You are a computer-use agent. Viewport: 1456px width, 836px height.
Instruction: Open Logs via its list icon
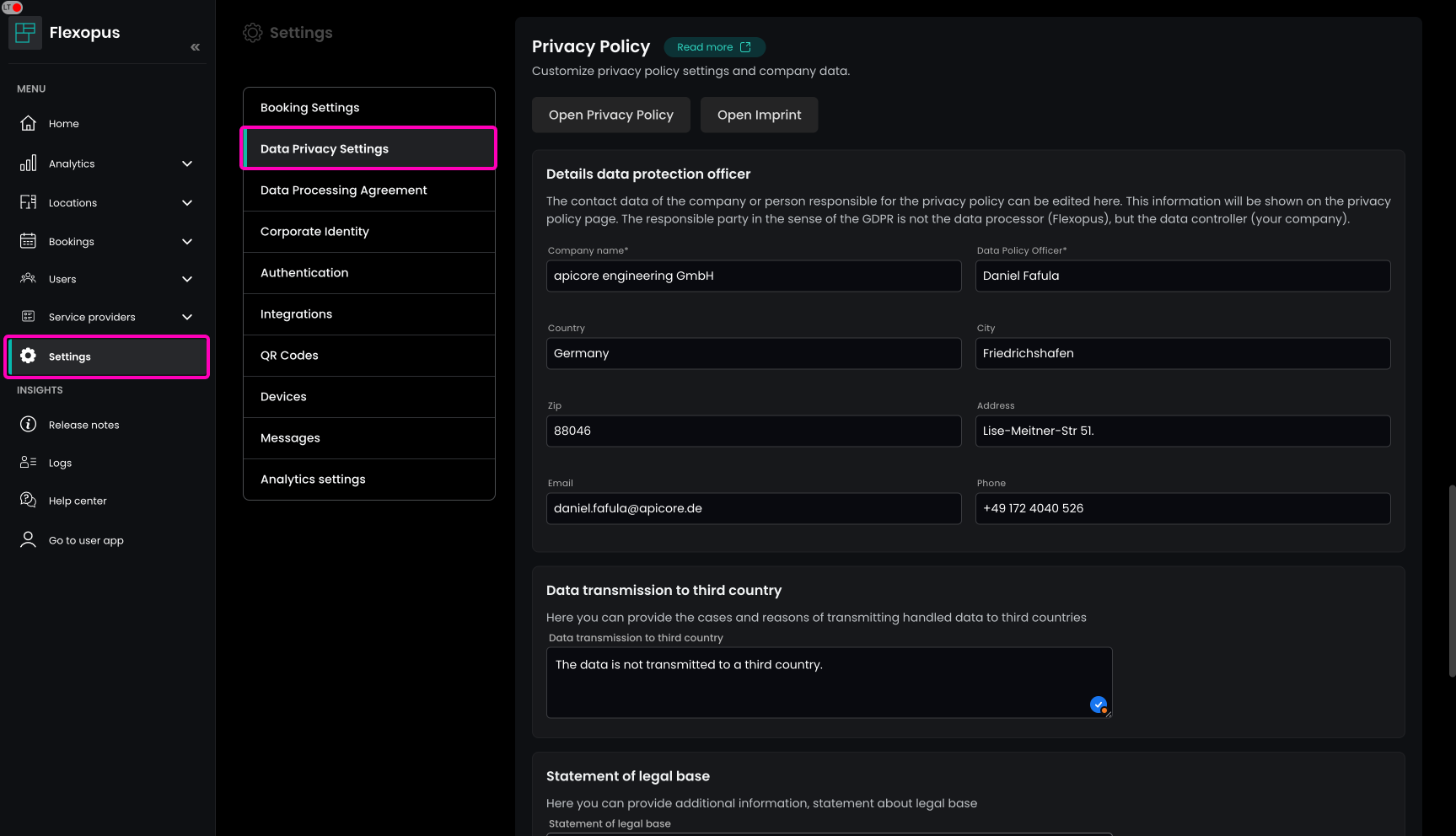point(28,462)
